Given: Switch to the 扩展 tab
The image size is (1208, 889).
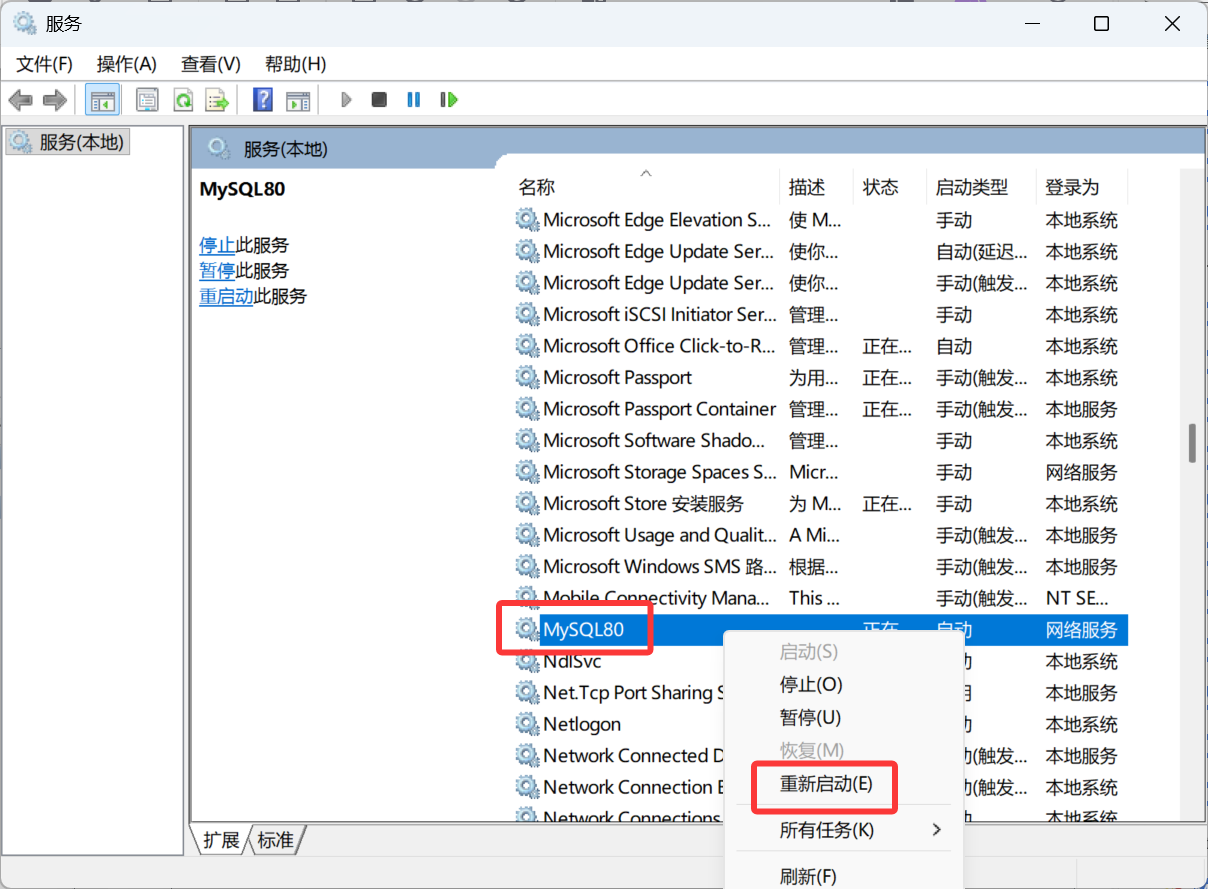Looking at the screenshot, I should (x=221, y=840).
